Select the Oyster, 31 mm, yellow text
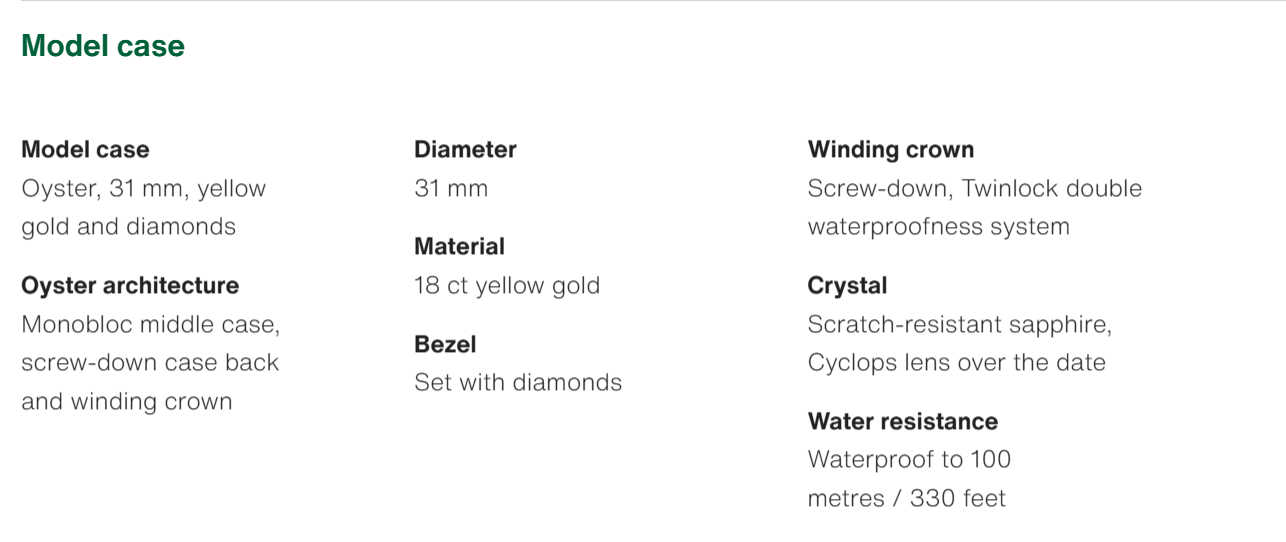This screenshot has width=1286, height=542. tap(144, 189)
